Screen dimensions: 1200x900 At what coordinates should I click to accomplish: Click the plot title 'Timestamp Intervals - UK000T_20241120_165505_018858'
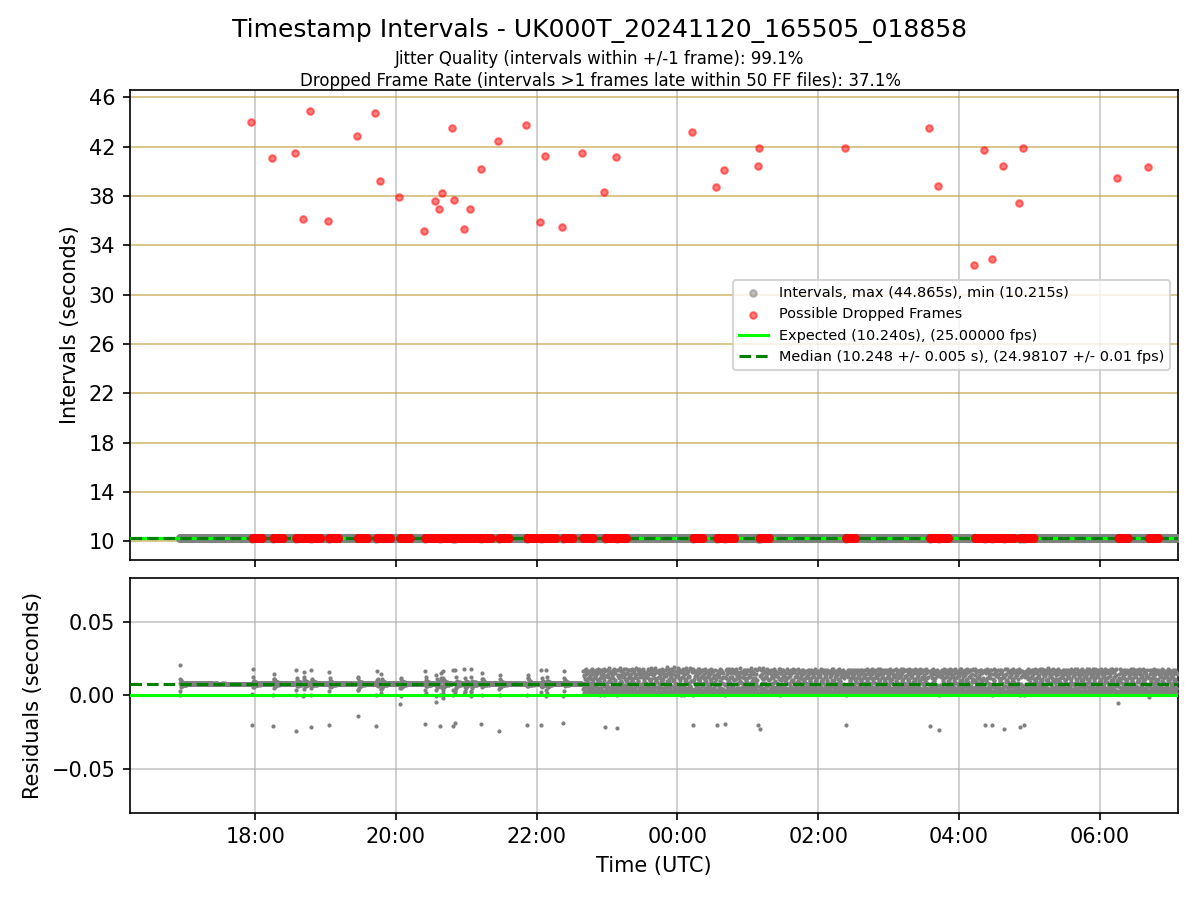599,29
